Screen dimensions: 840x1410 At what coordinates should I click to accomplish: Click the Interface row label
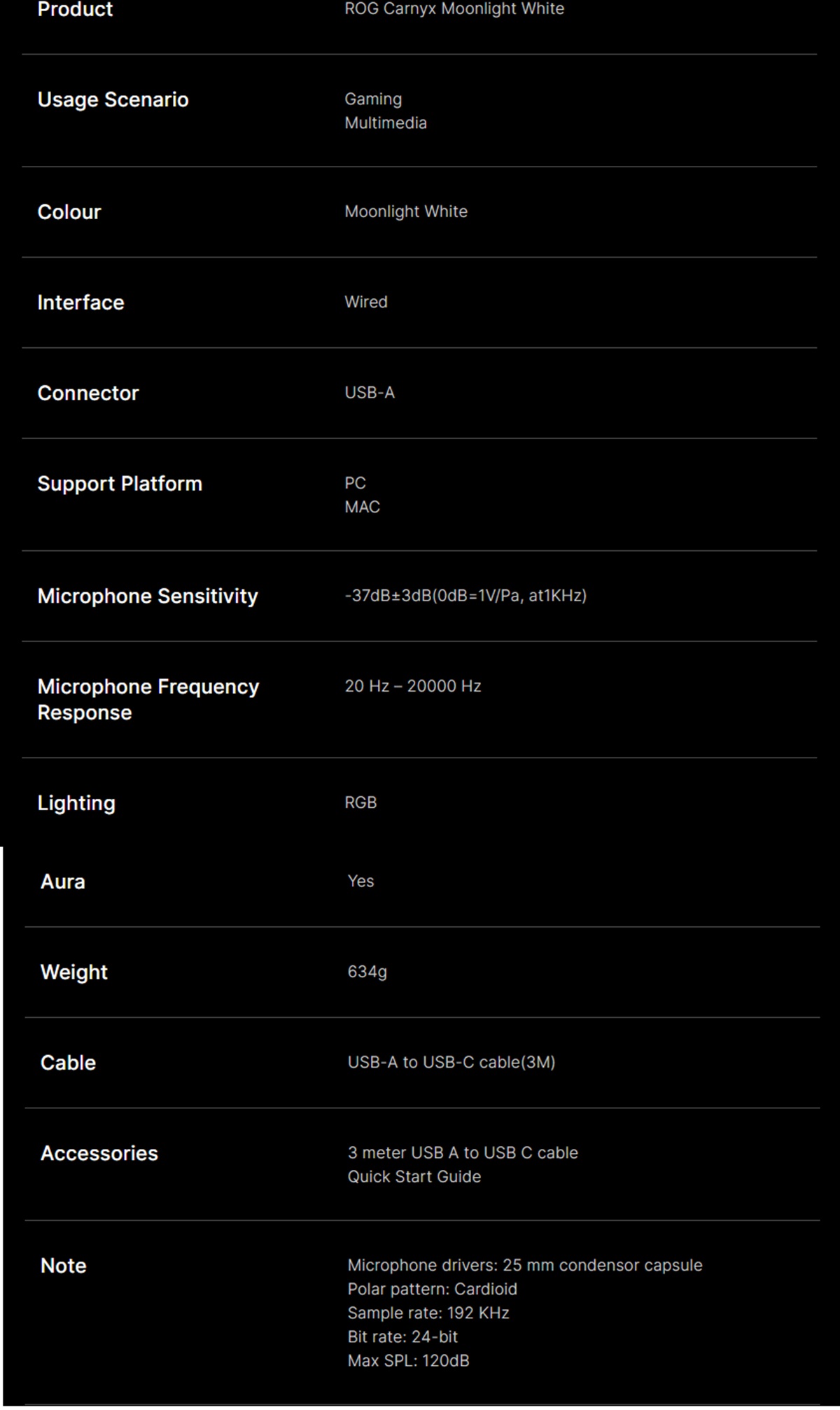point(80,302)
